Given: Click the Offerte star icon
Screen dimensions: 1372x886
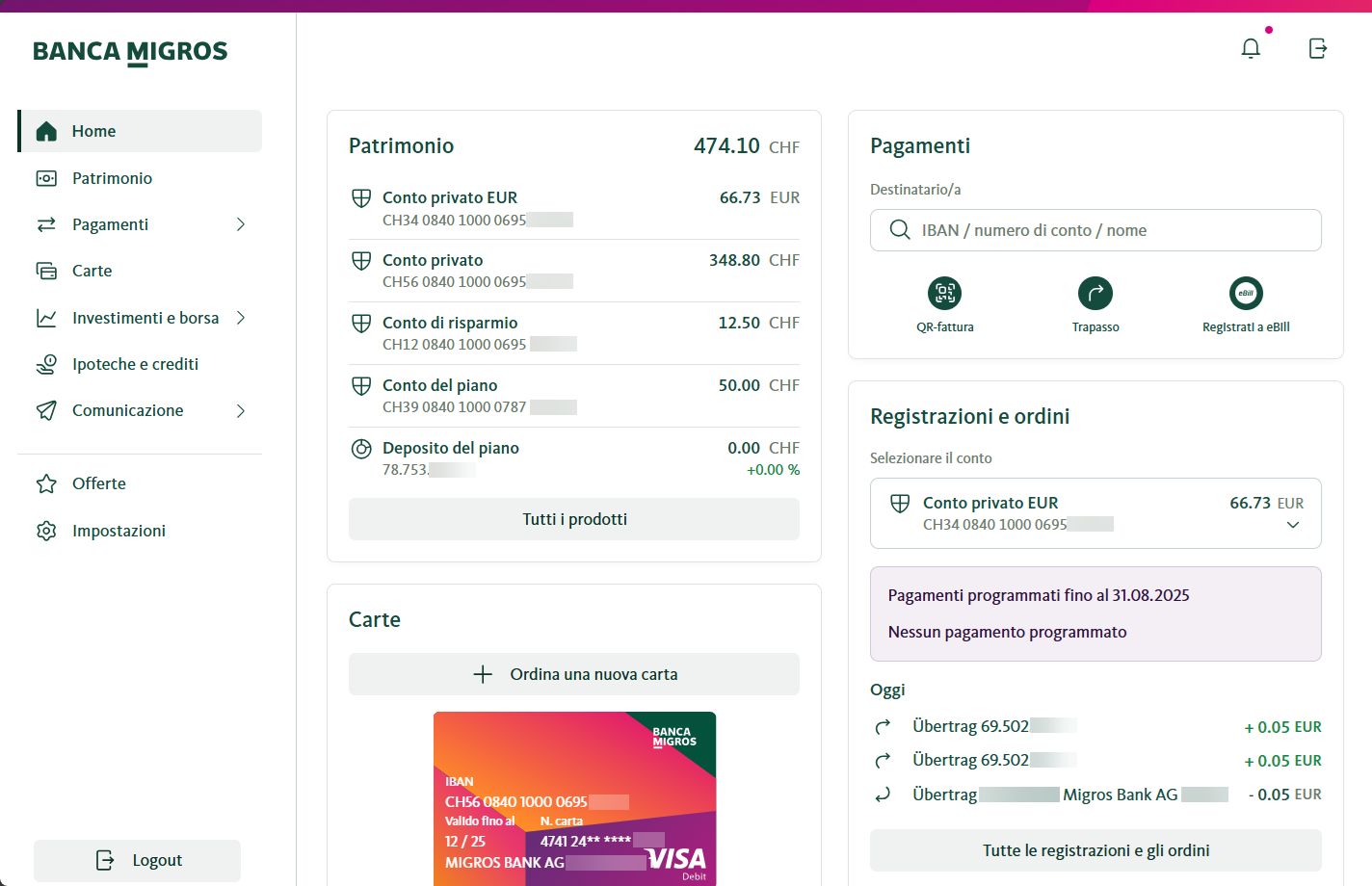Looking at the screenshot, I should 46,483.
